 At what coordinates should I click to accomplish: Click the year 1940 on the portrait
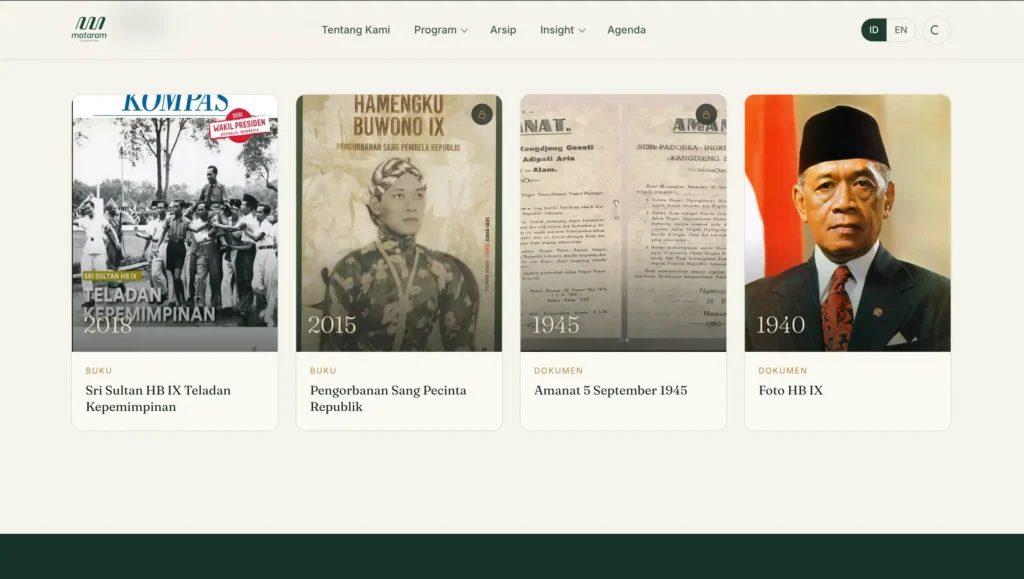780,324
